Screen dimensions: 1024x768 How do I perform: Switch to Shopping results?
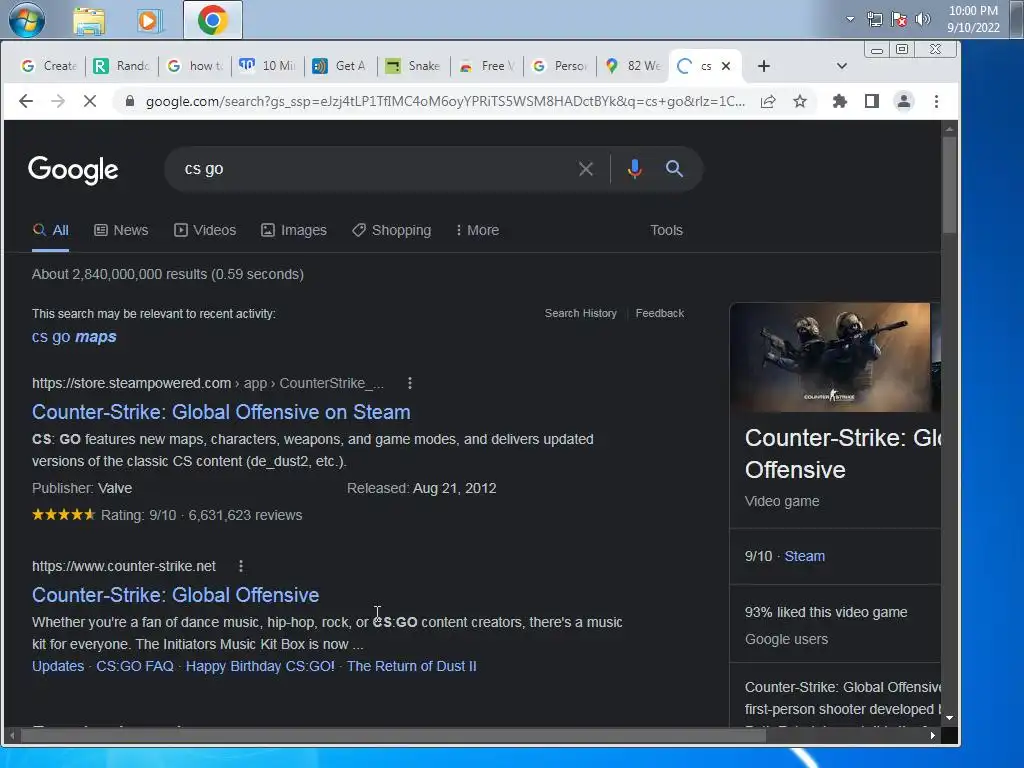(x=391, y=231)
